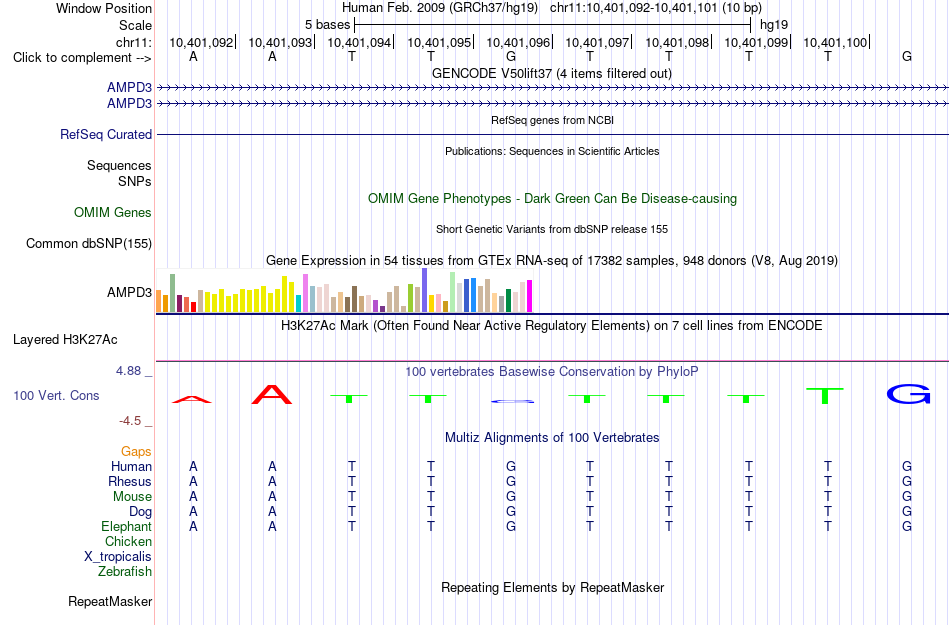Viewport: 950px width, 625px height.
Task: Select the Mouse alignment row label
Action: click(x=132, y=497)
